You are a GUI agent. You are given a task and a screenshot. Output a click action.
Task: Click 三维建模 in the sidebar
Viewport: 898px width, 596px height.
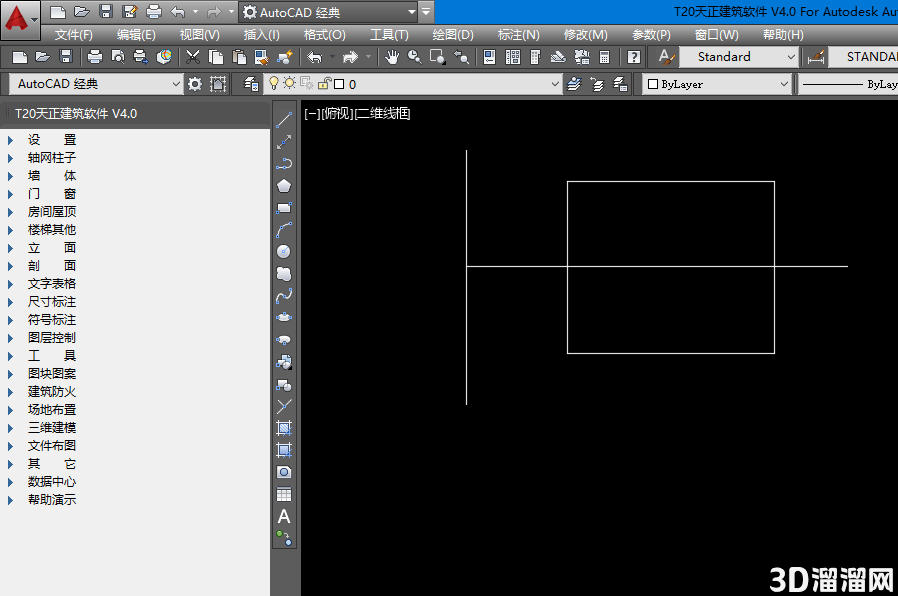coord(52,428)
